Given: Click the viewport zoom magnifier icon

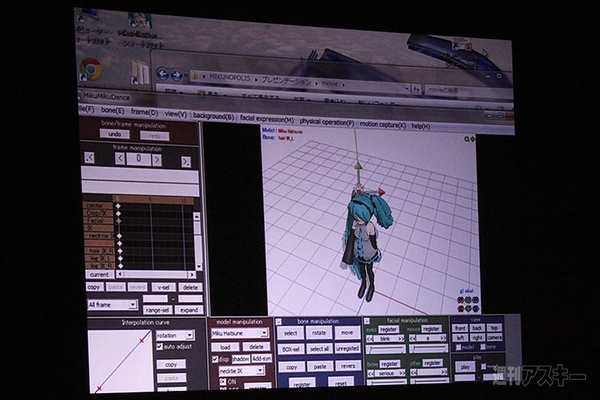Looking at the screenshot, I should 466,139.
